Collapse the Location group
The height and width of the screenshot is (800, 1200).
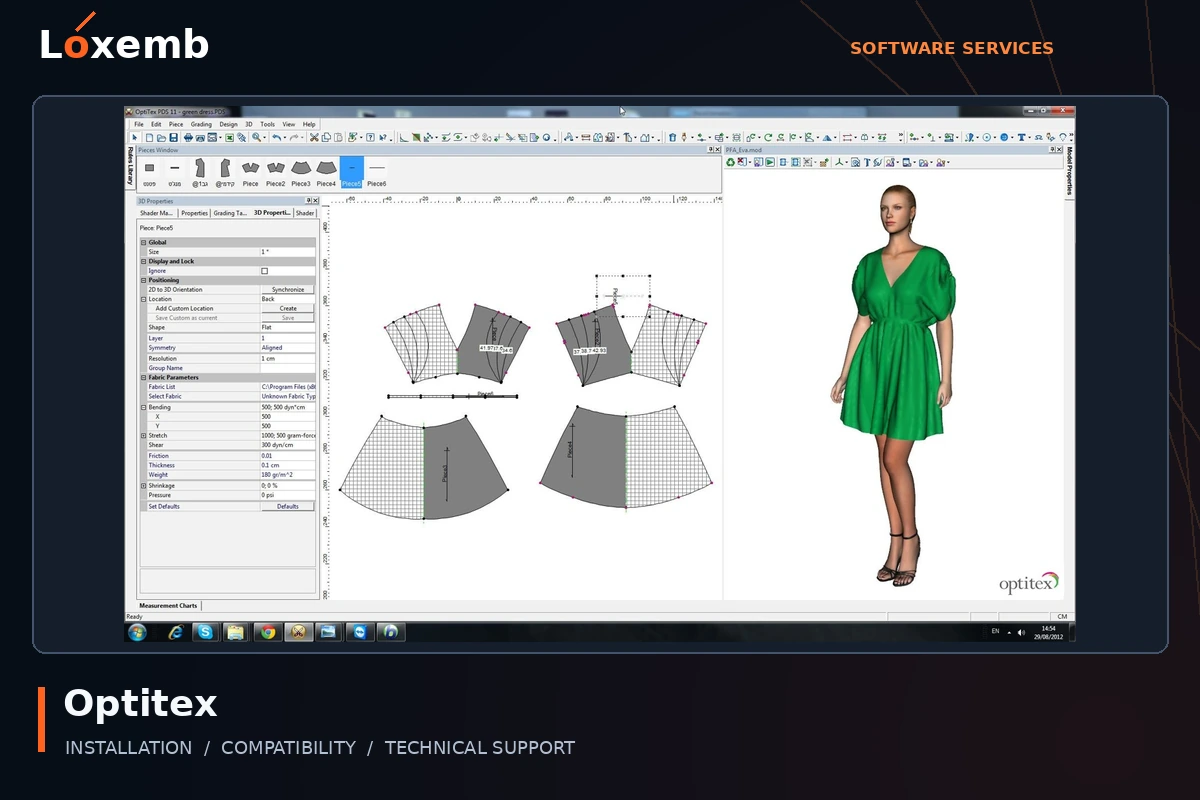coord(143,299)
